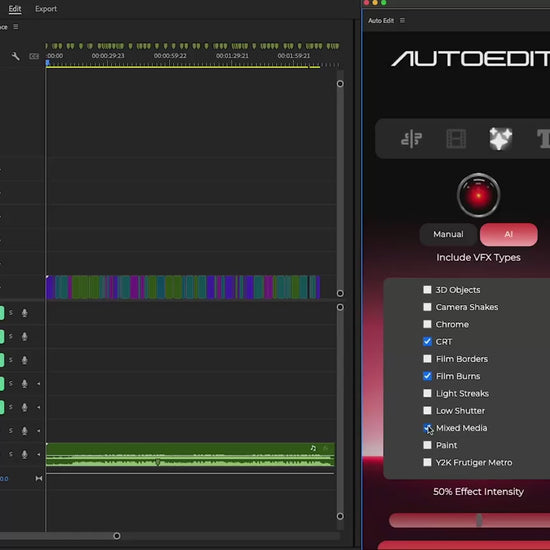Click the mix track output icon beside 0.0
This screenshot has height=550, width=550.
click(x=39, y=478)
